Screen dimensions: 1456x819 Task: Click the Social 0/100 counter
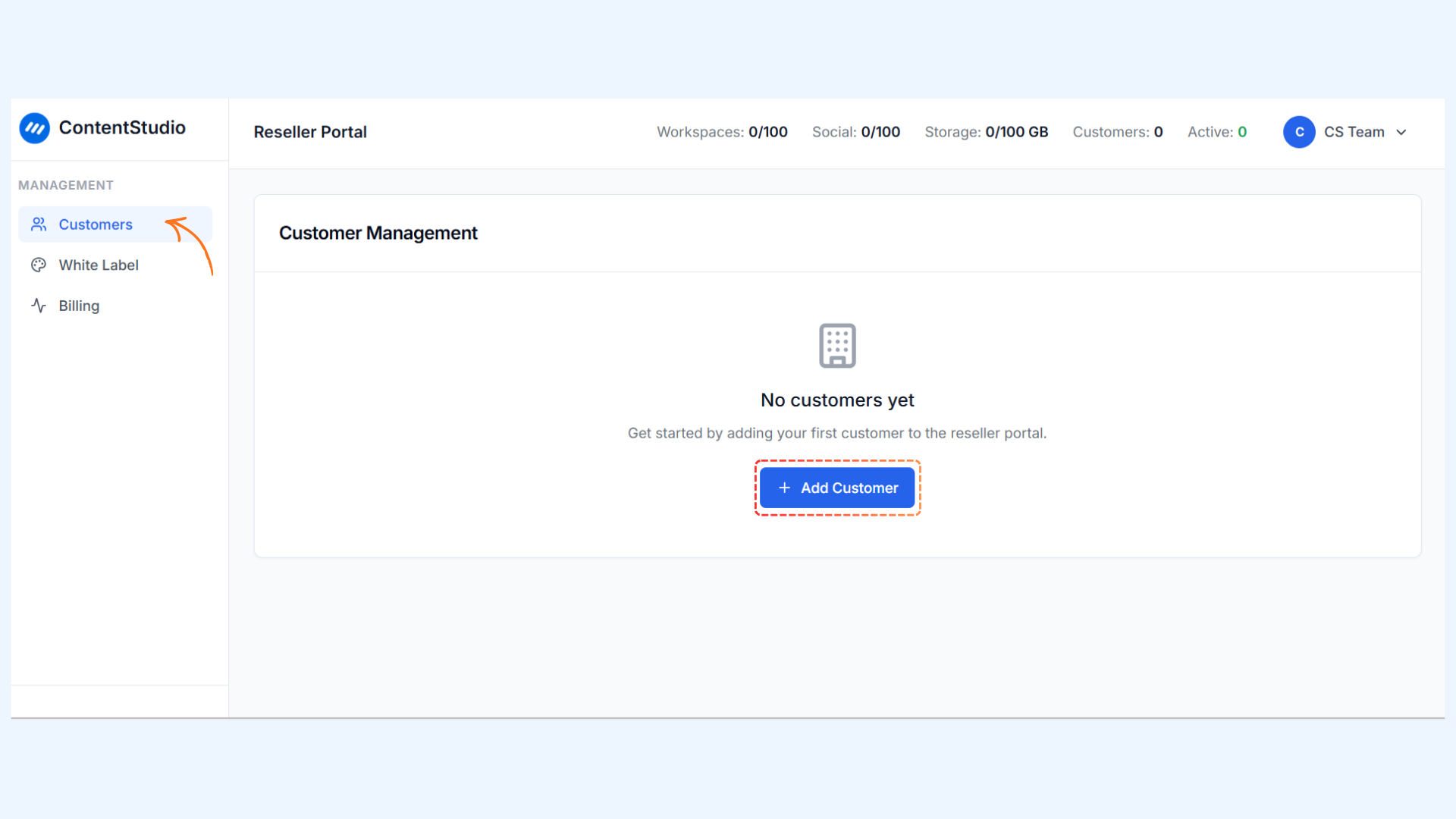point(855,132)
